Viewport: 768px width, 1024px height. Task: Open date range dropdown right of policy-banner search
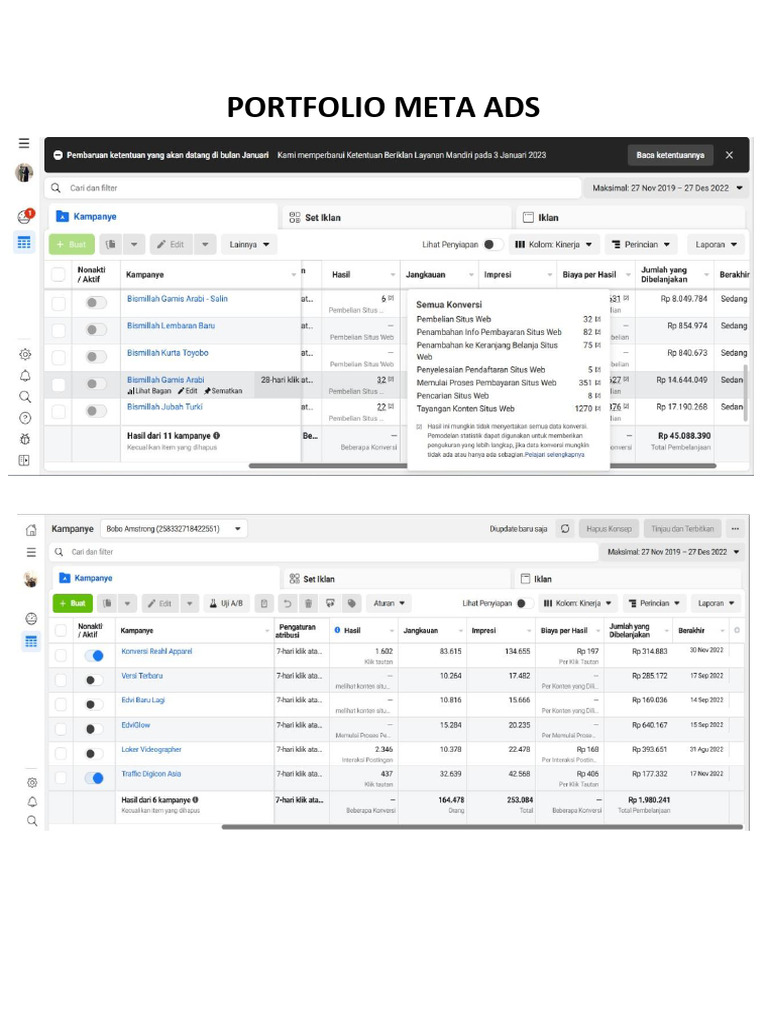[x=667, y=188]
